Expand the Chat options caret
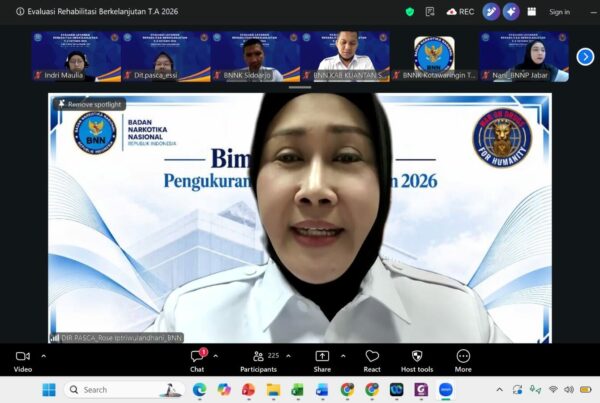Screen dimensions: 600x403 (216, 356)
